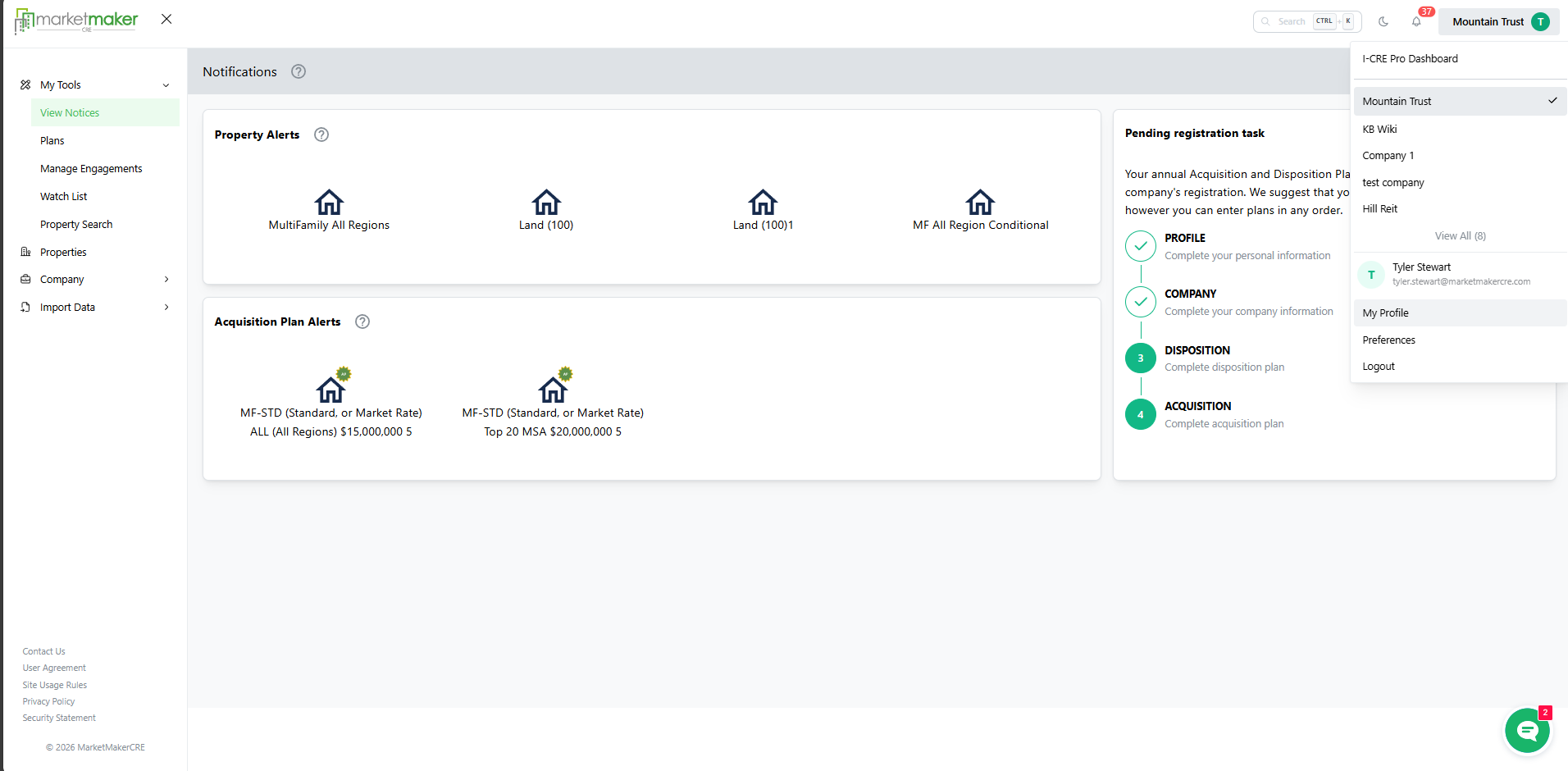Screen dimensions: 1568x771
Task: Click help icon next to Notifications heading
Action: pos(299,71)
